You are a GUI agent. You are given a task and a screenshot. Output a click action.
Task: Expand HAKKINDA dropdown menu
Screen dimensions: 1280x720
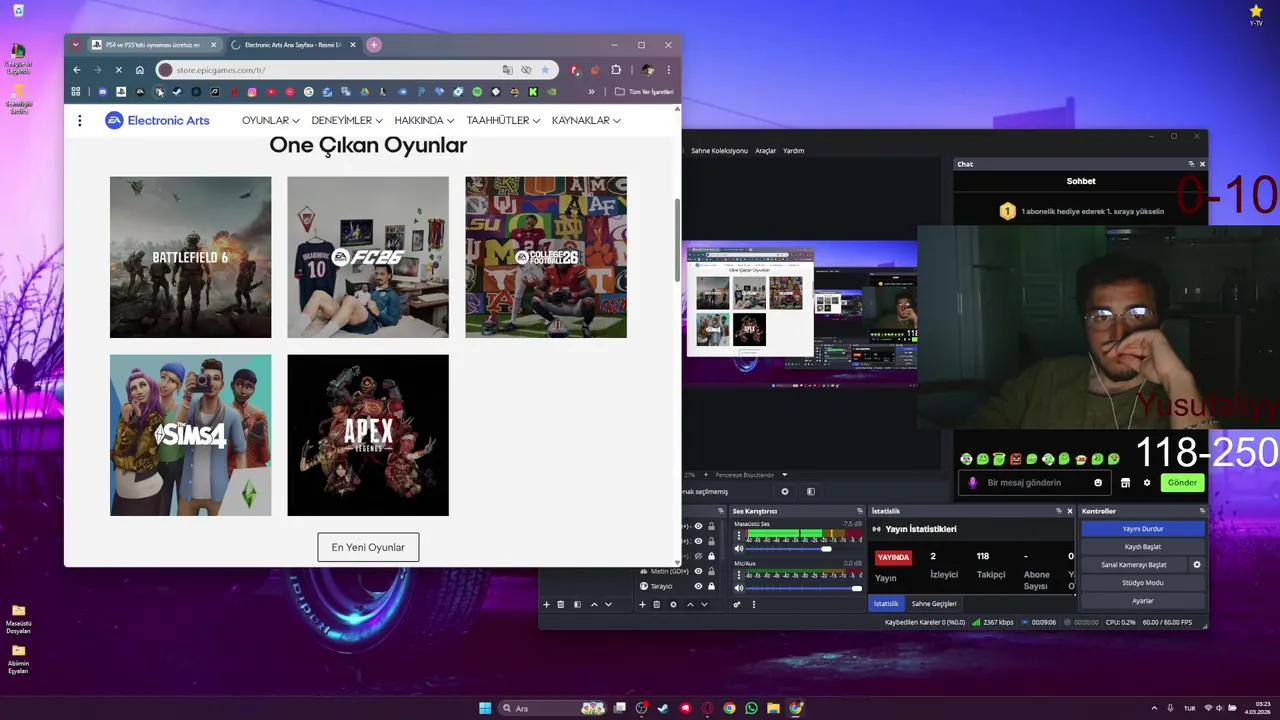click(x=424, y=120)
